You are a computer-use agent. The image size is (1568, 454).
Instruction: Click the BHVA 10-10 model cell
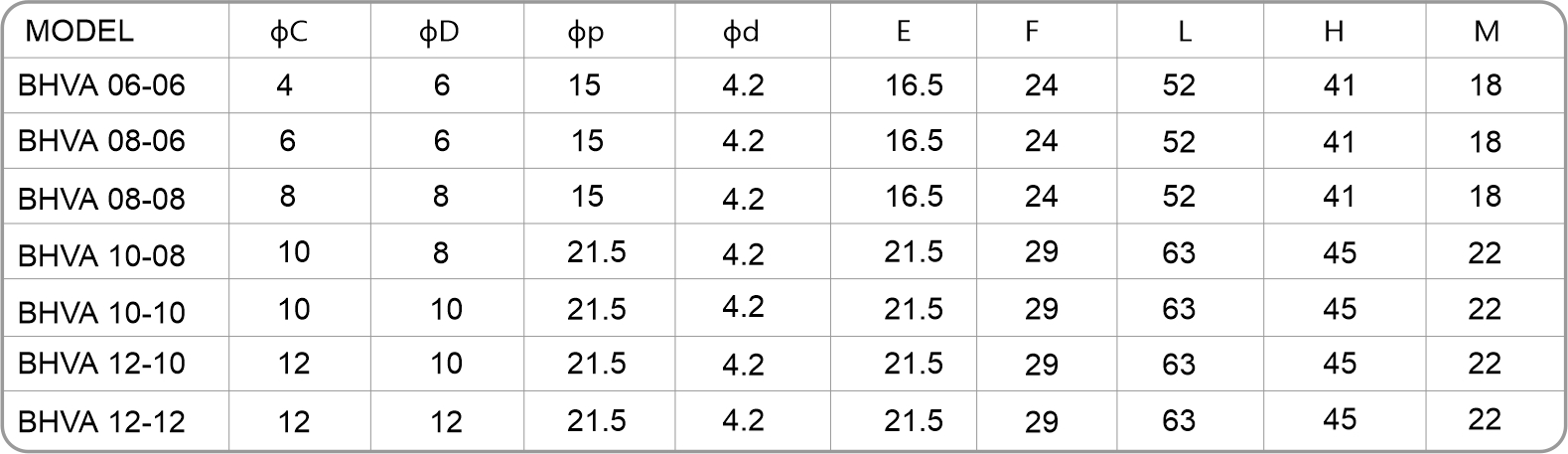point(102,313)
